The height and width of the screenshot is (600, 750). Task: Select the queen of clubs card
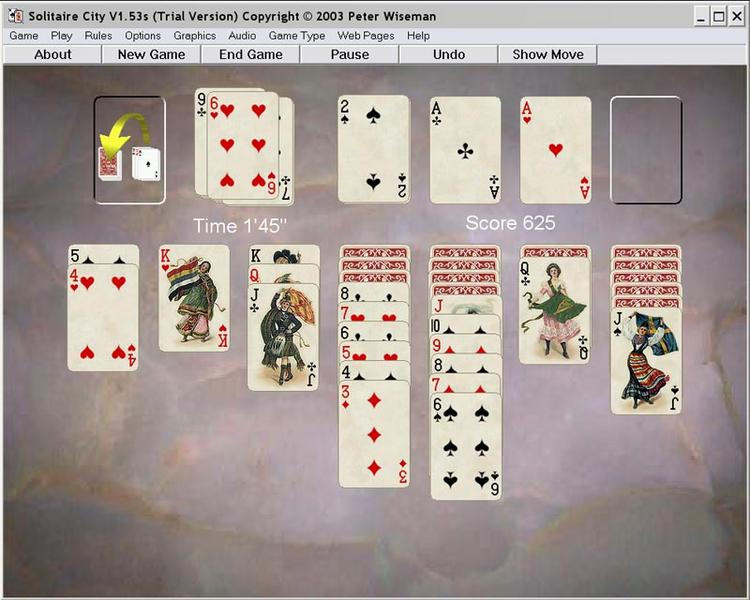point(555,311)
